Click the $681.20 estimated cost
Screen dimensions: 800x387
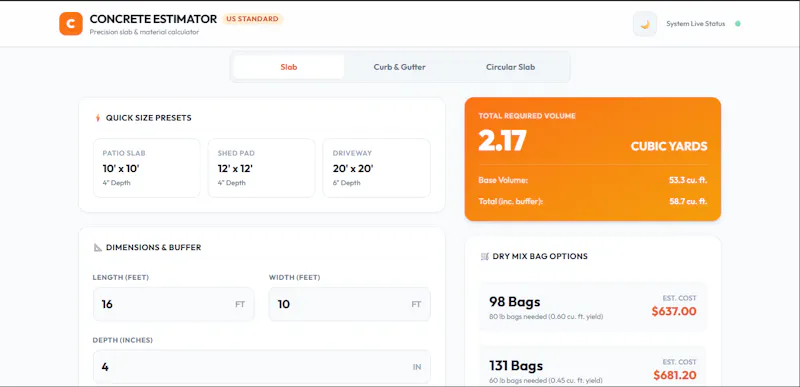[675, 375]
